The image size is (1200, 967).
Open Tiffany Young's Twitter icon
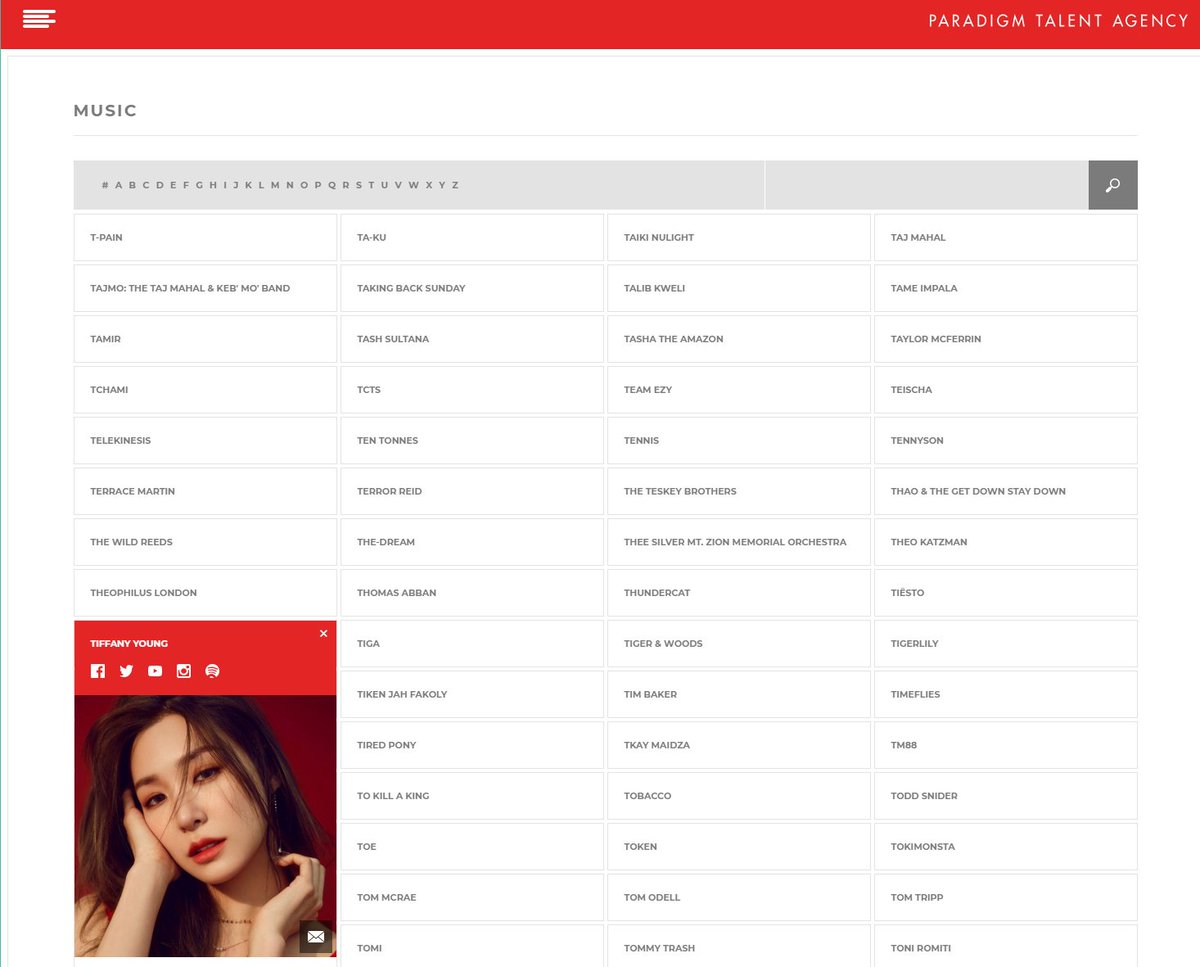click(x=126, y=671)
